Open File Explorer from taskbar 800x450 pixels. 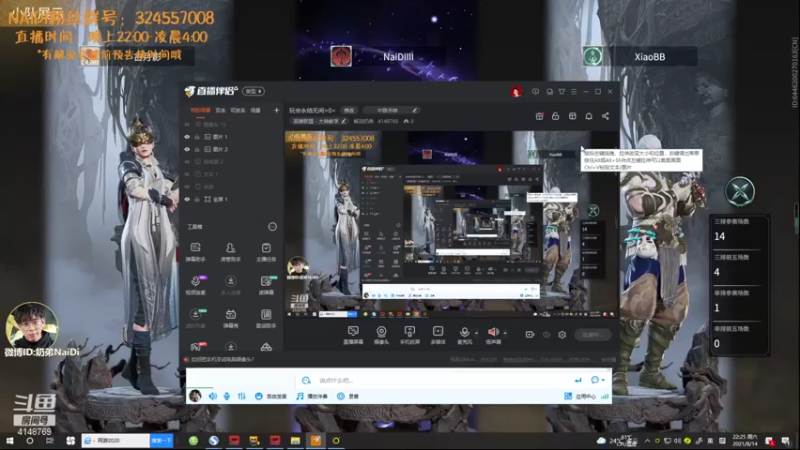295,441
